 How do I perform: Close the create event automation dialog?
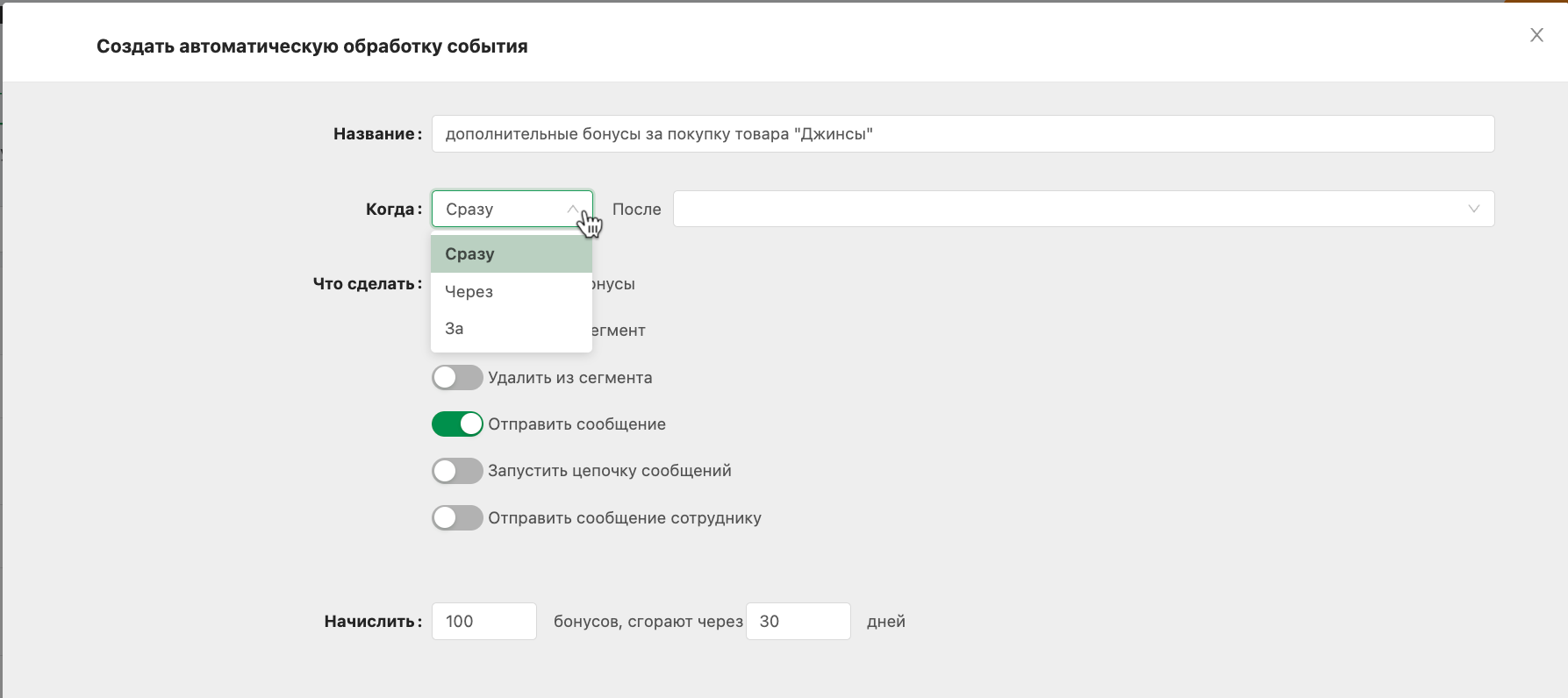[1536, 35]
